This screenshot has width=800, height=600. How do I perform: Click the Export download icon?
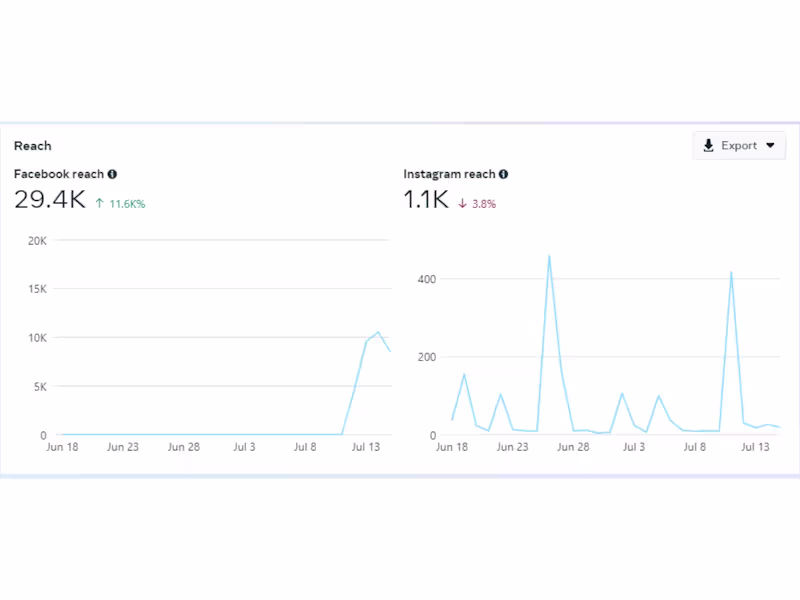pos(708,145)
